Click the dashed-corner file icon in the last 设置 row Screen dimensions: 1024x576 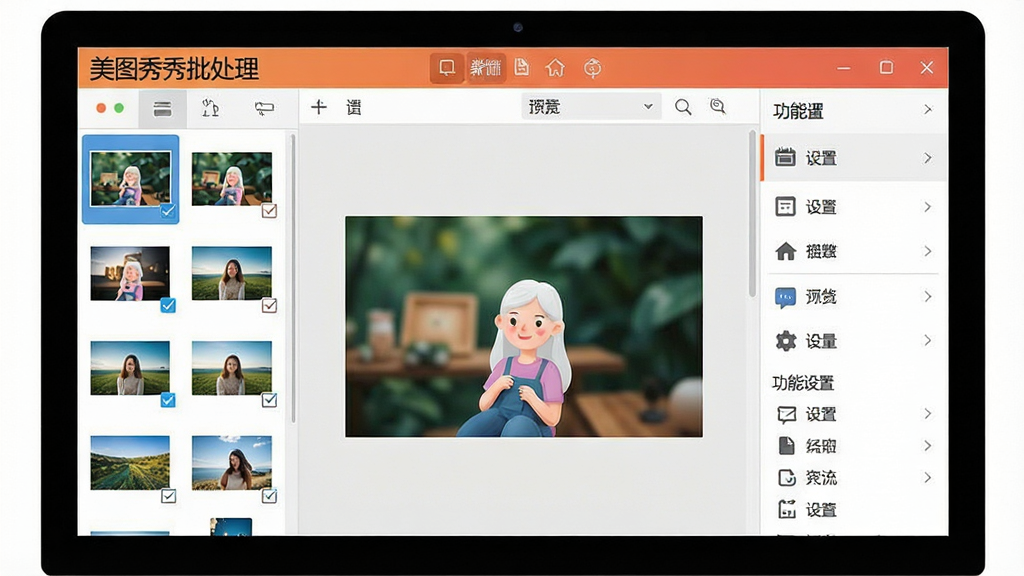[786, 509]
